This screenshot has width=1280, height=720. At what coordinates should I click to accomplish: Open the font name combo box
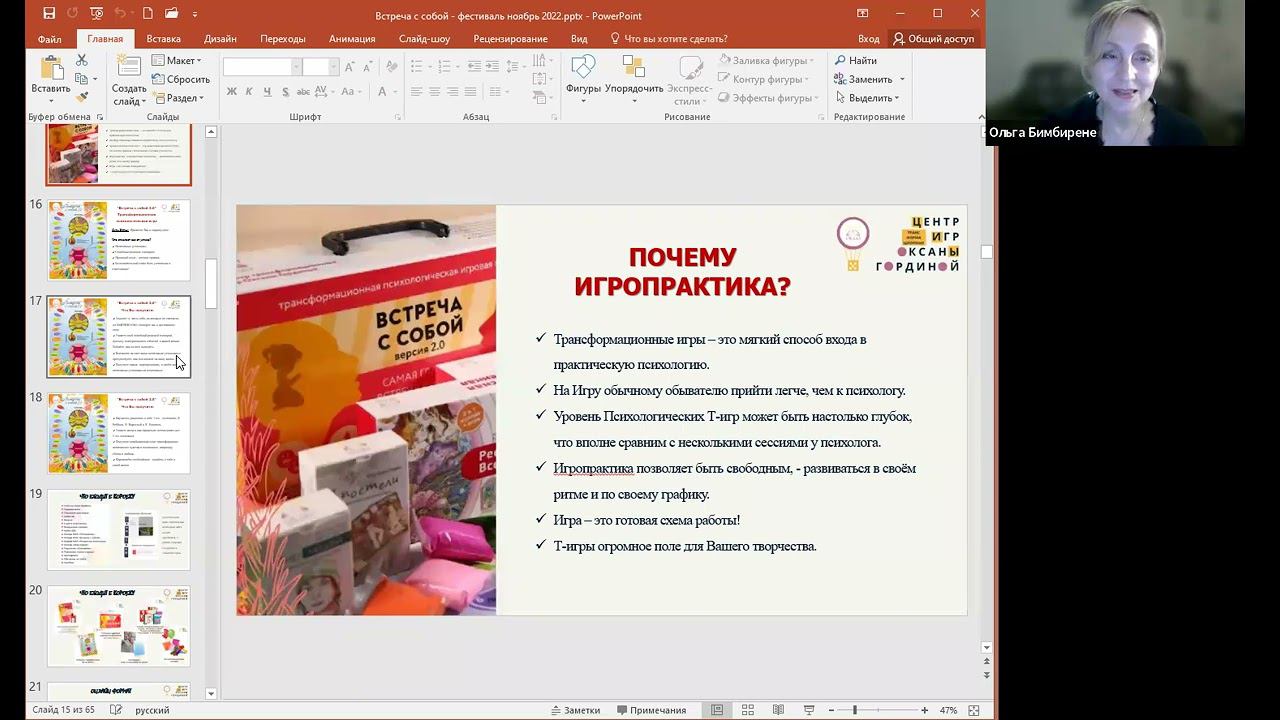click(x=262, y=67)
